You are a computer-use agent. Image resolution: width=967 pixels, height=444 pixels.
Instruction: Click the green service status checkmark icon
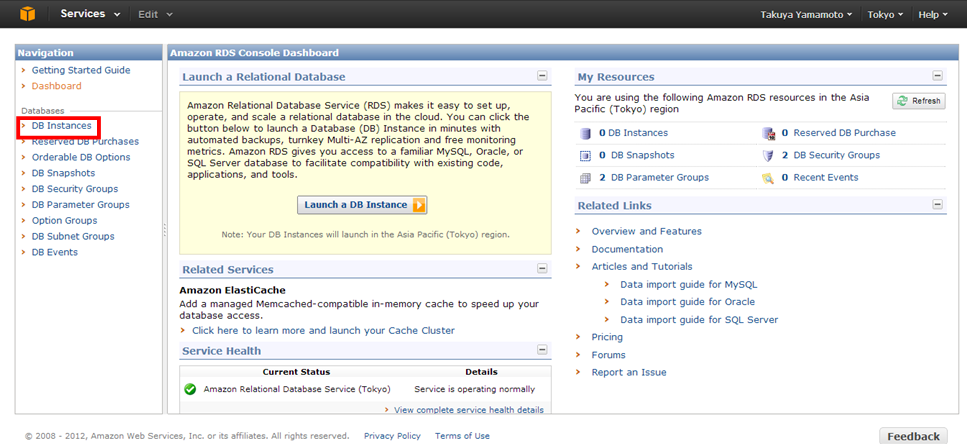(190, 390)
